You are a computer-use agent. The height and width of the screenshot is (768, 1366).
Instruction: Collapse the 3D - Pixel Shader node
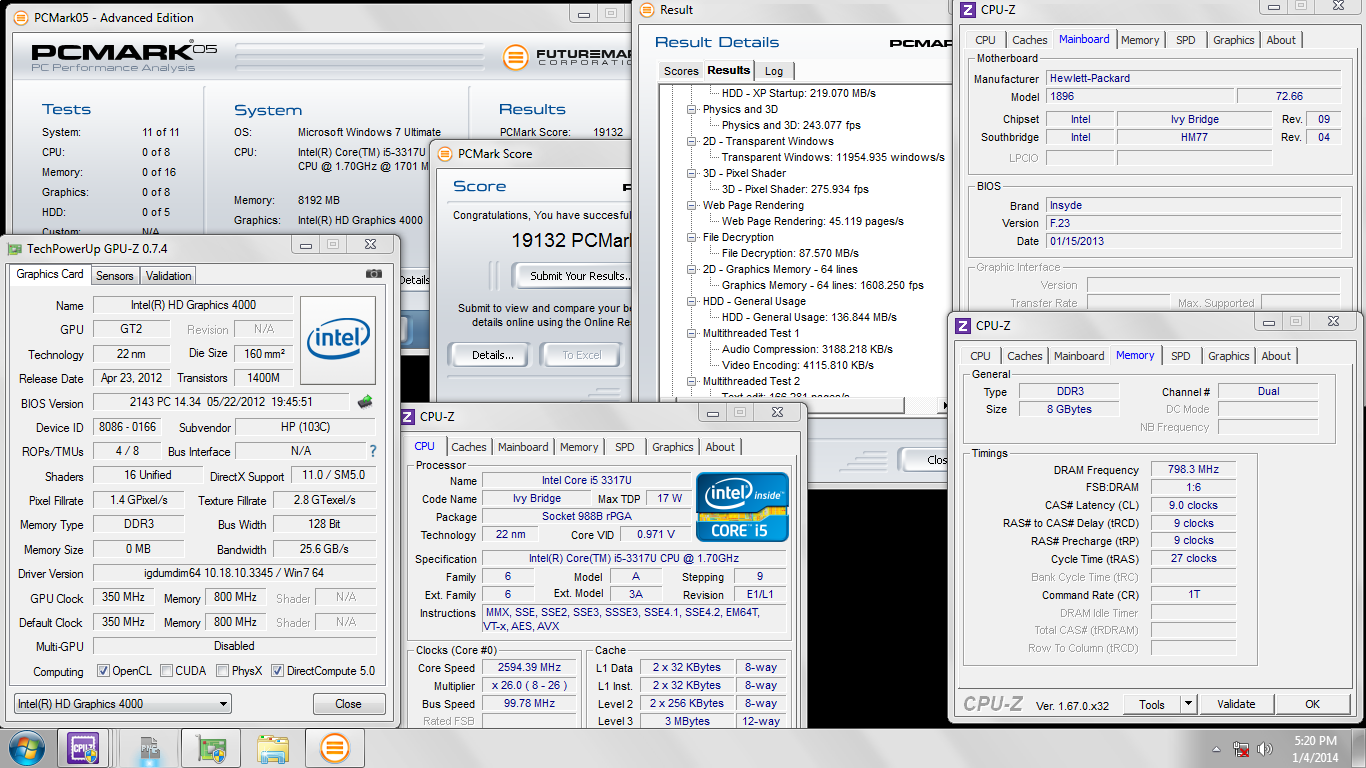click(692, 174)
